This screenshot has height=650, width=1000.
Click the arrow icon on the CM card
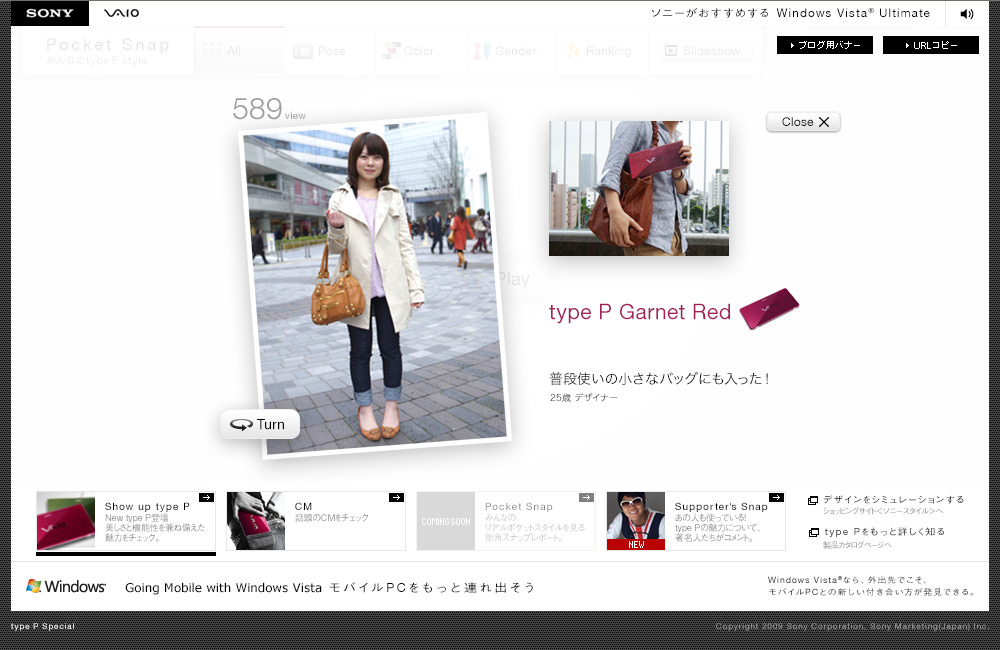coord(396,498)
